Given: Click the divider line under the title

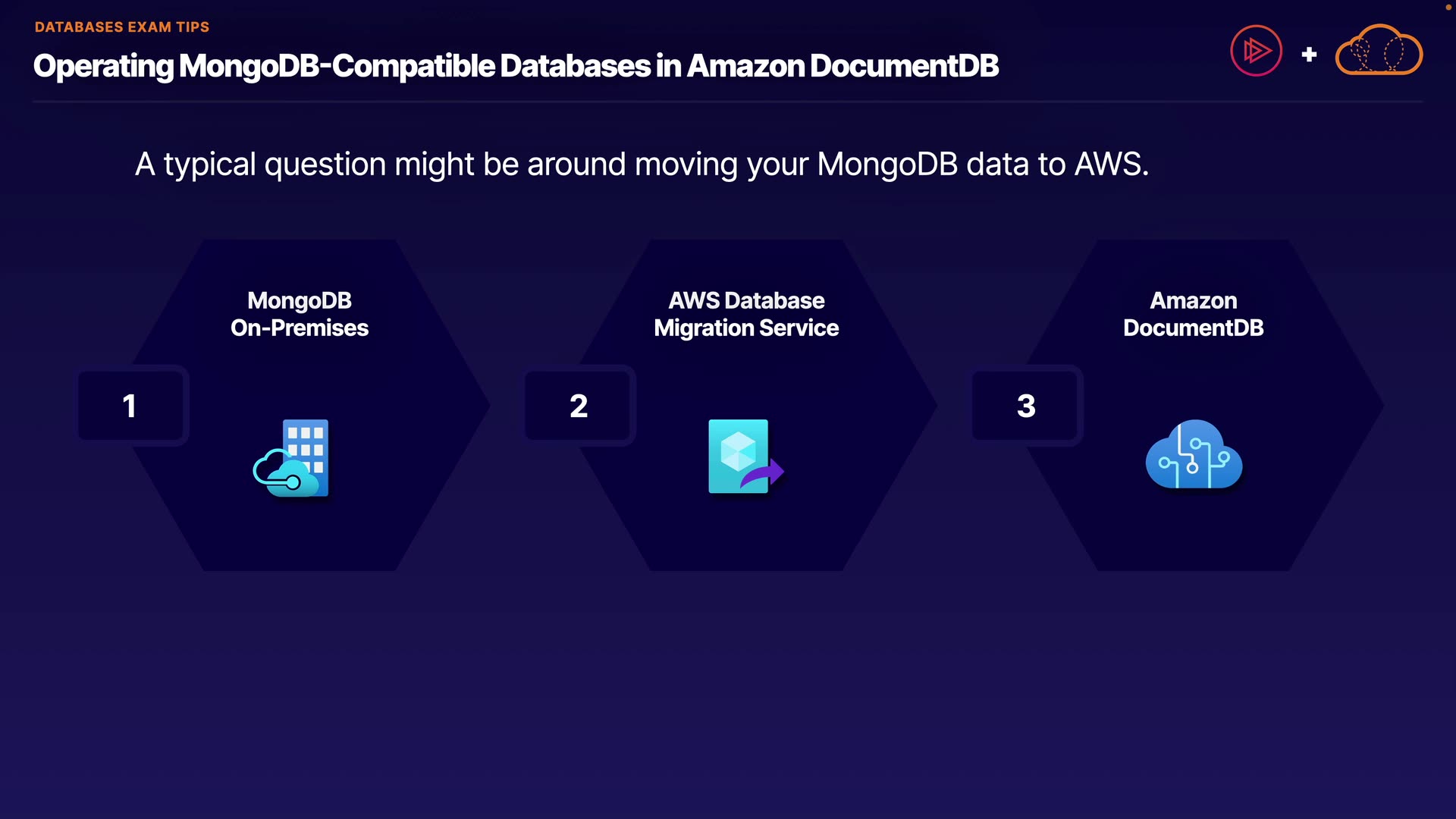Looking at the screenshot, I should tap(728, 101).
